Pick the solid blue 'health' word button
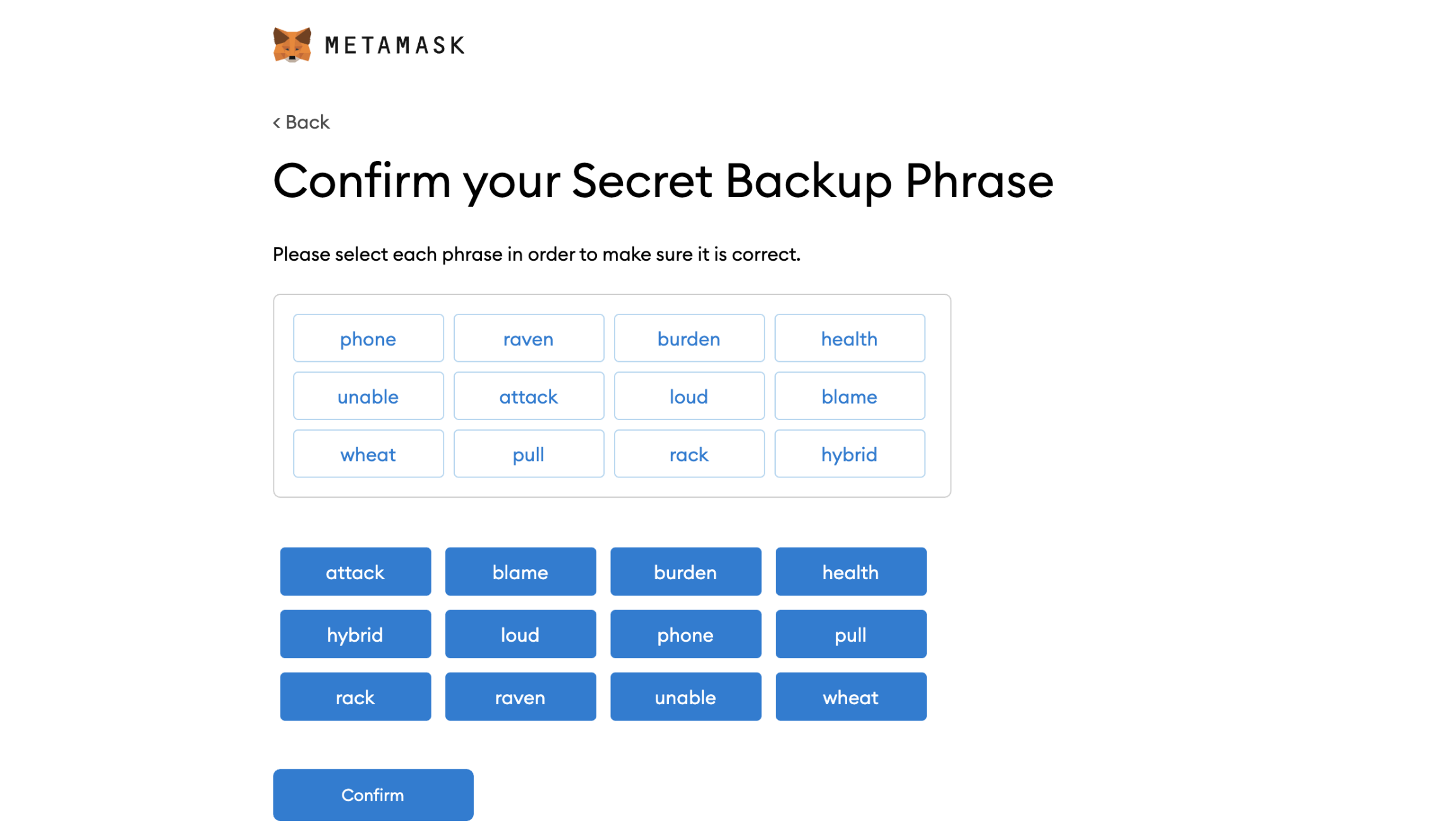Screen dimensions: 1434x840 [x=851, y=572]
